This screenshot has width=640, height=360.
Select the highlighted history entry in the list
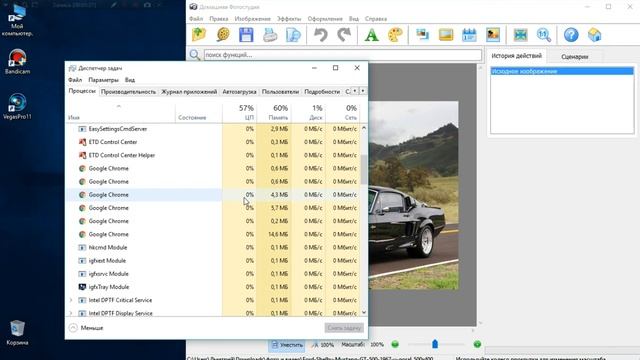click(562, 71)
